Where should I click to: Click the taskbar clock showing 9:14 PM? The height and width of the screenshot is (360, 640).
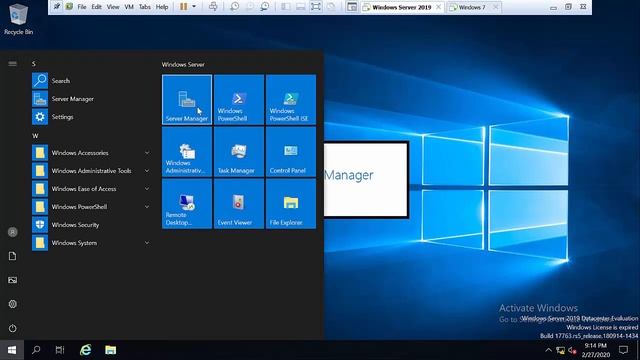point(596,350)
